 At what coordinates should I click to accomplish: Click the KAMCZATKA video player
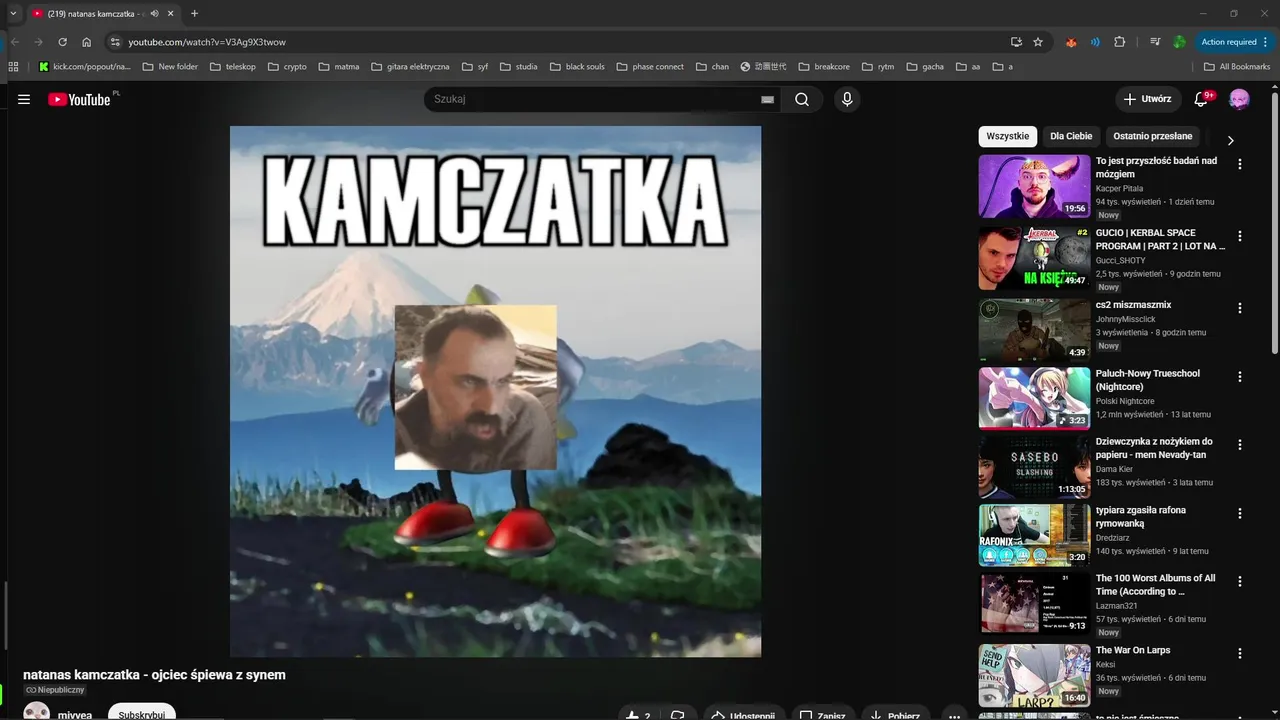[x=495, y=391]
